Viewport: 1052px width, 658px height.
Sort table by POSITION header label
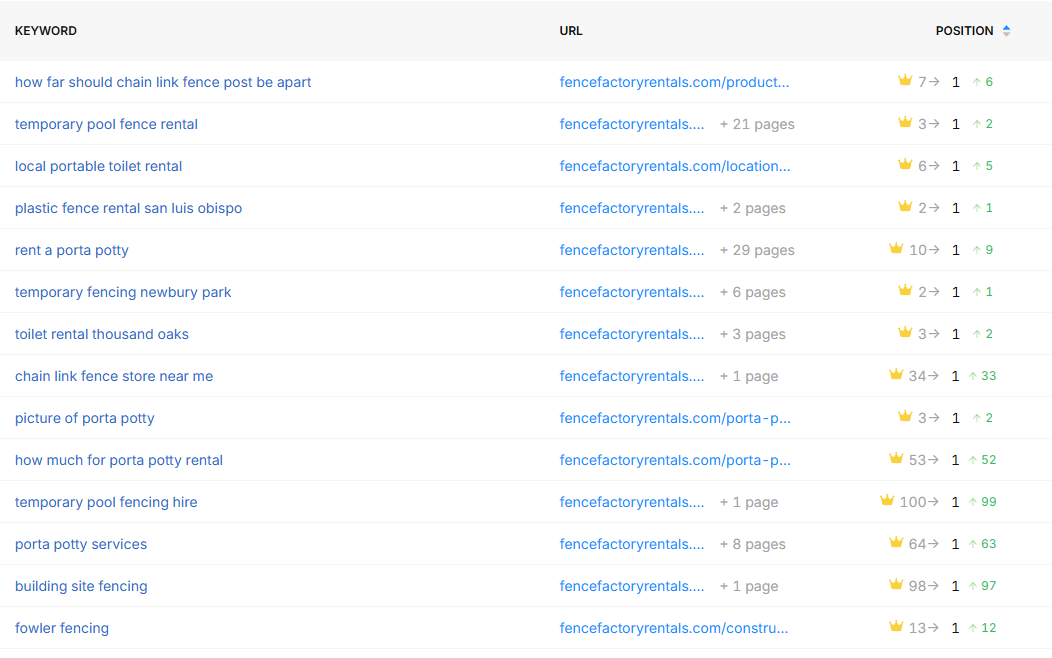[964, 31]
